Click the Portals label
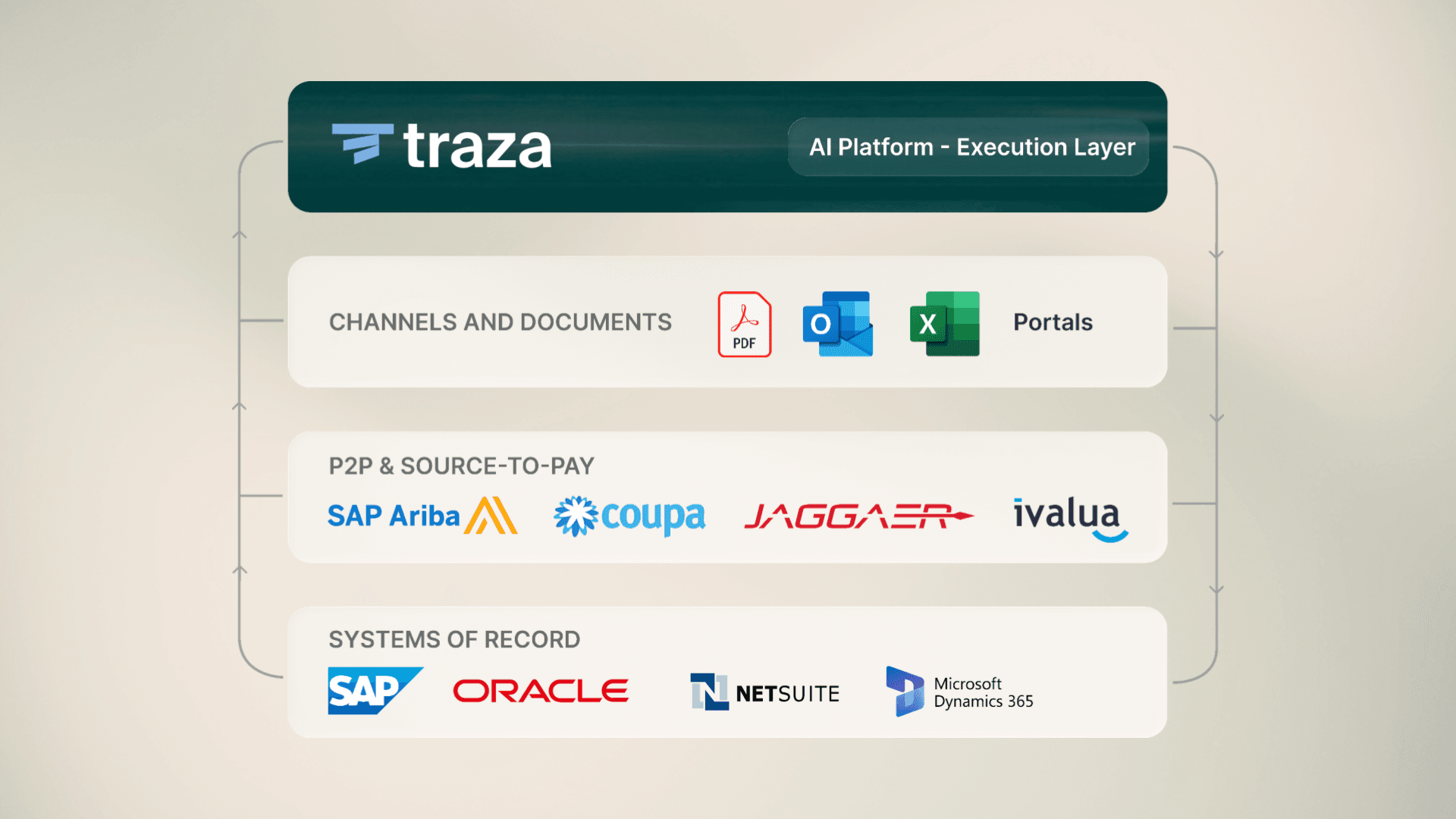The width and height of the screenshot is (1456, 819). (1053, 322)
